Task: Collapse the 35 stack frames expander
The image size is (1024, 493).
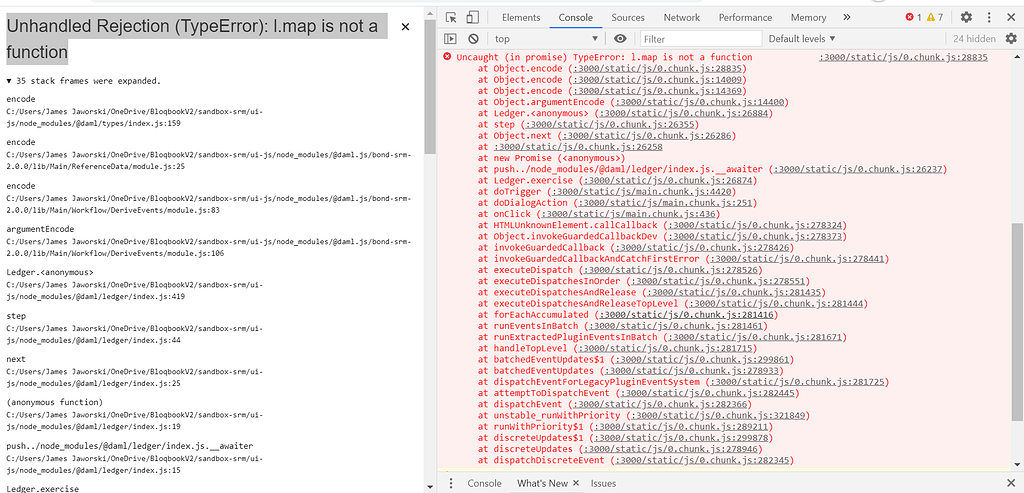Action: [x=83, y=81]
